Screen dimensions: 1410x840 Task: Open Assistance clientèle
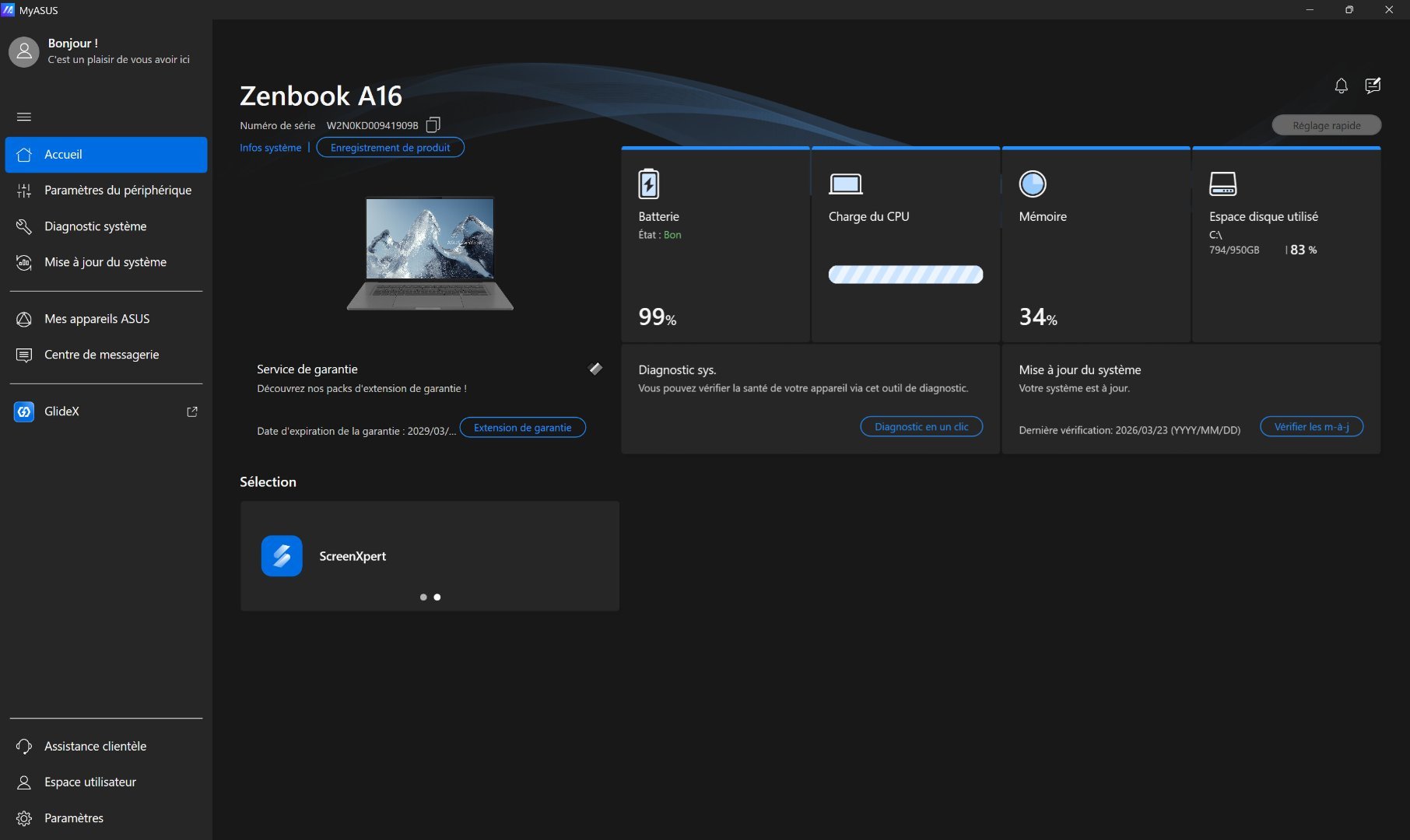(106, 746)
